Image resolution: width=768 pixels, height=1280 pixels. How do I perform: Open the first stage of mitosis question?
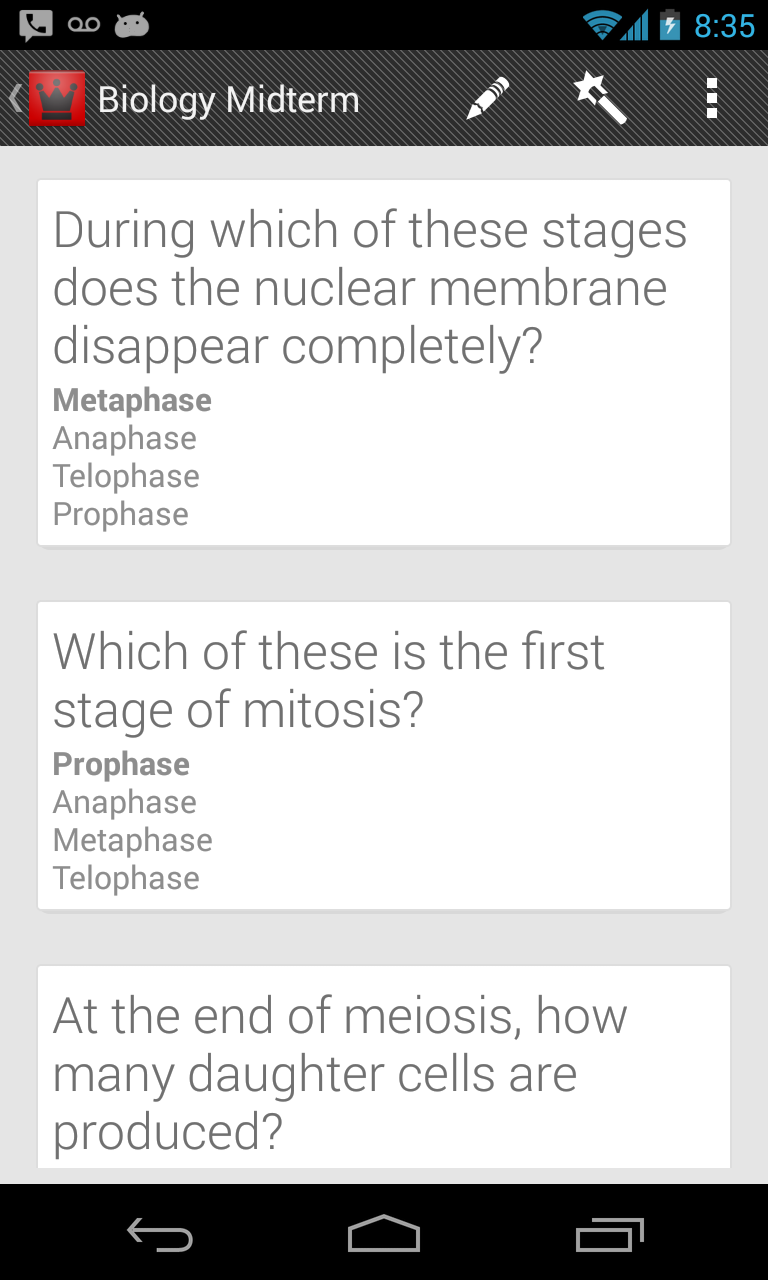(x=384, y=756)
